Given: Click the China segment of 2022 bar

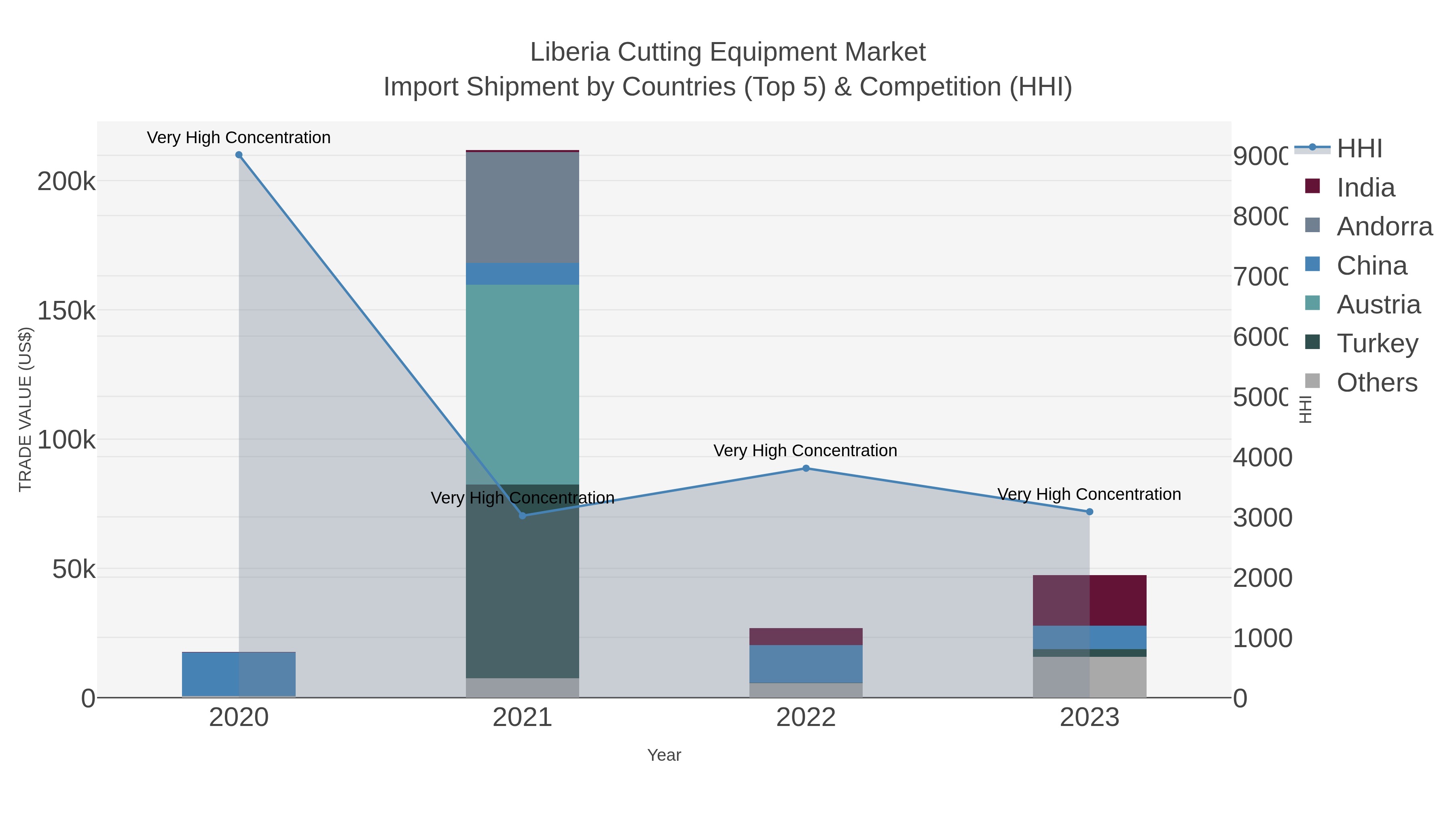Looking at the screenshot, I should [806, 664].
